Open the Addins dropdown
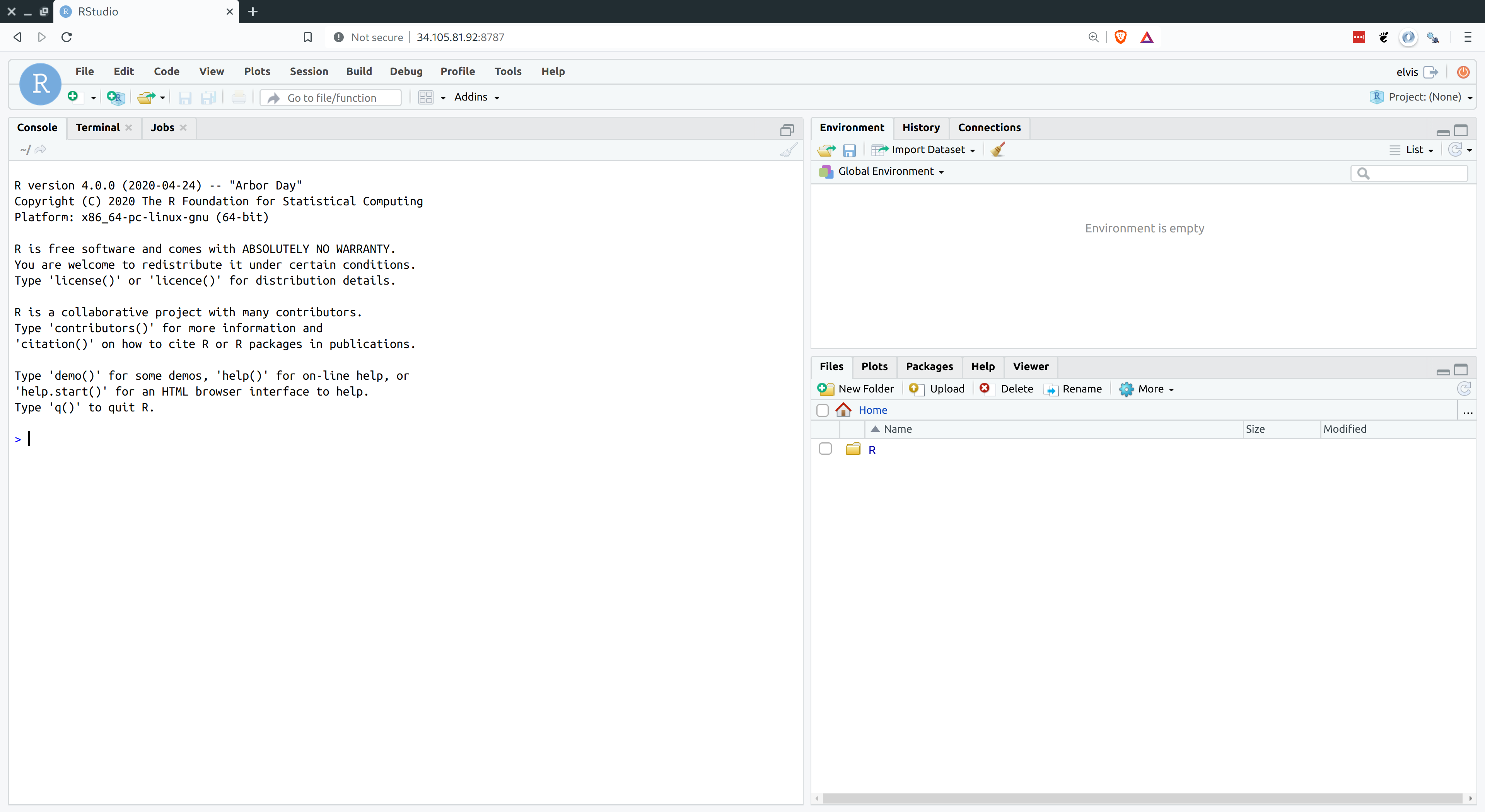 pyautogui.click(x=476, y=97)
